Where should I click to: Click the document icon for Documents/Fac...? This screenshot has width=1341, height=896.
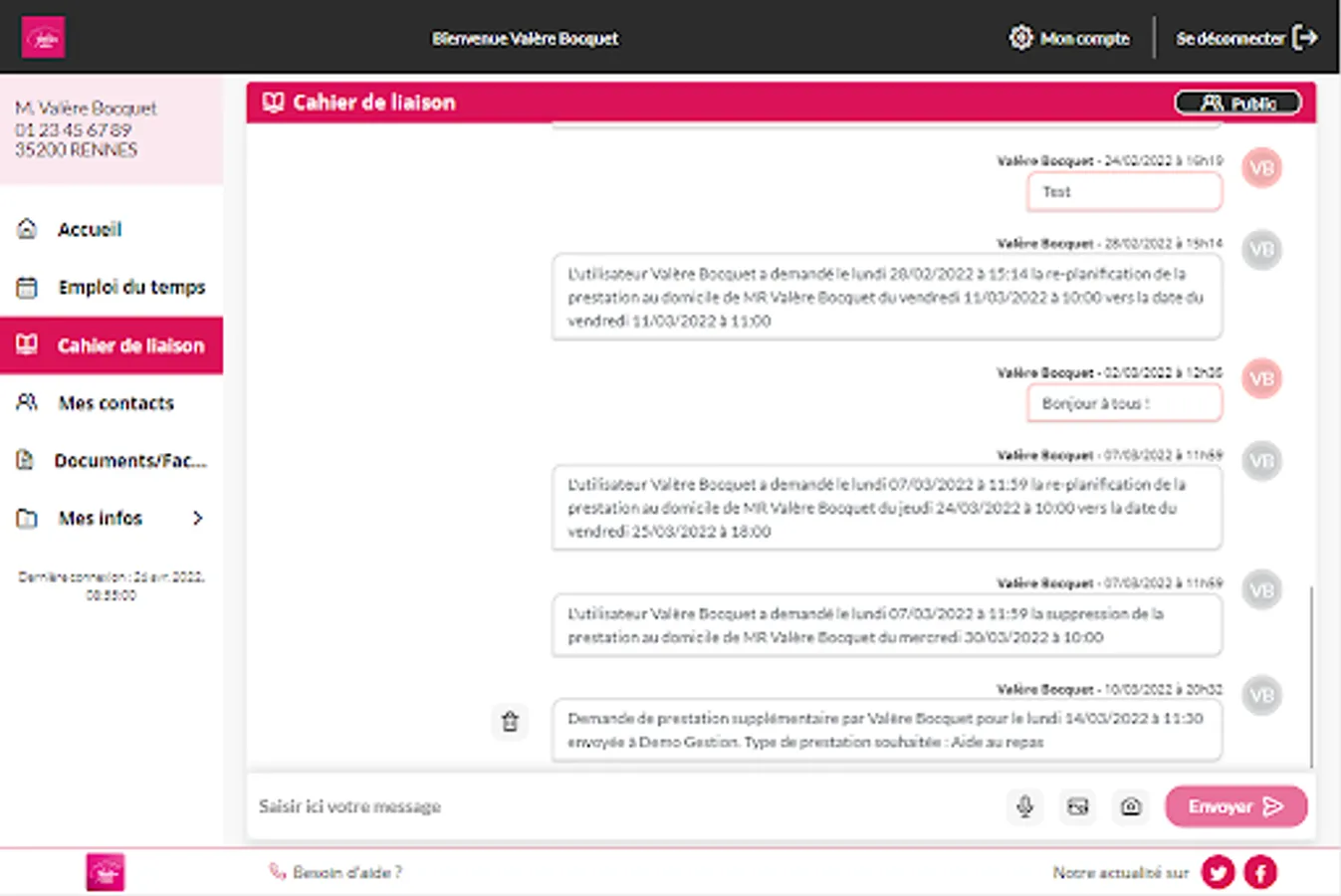[x=27, y=460]
